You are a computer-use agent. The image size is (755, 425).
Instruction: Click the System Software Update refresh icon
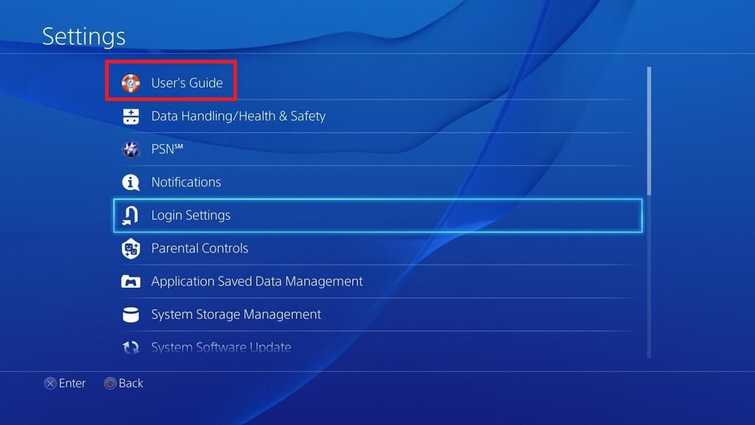tap(130, 347)
